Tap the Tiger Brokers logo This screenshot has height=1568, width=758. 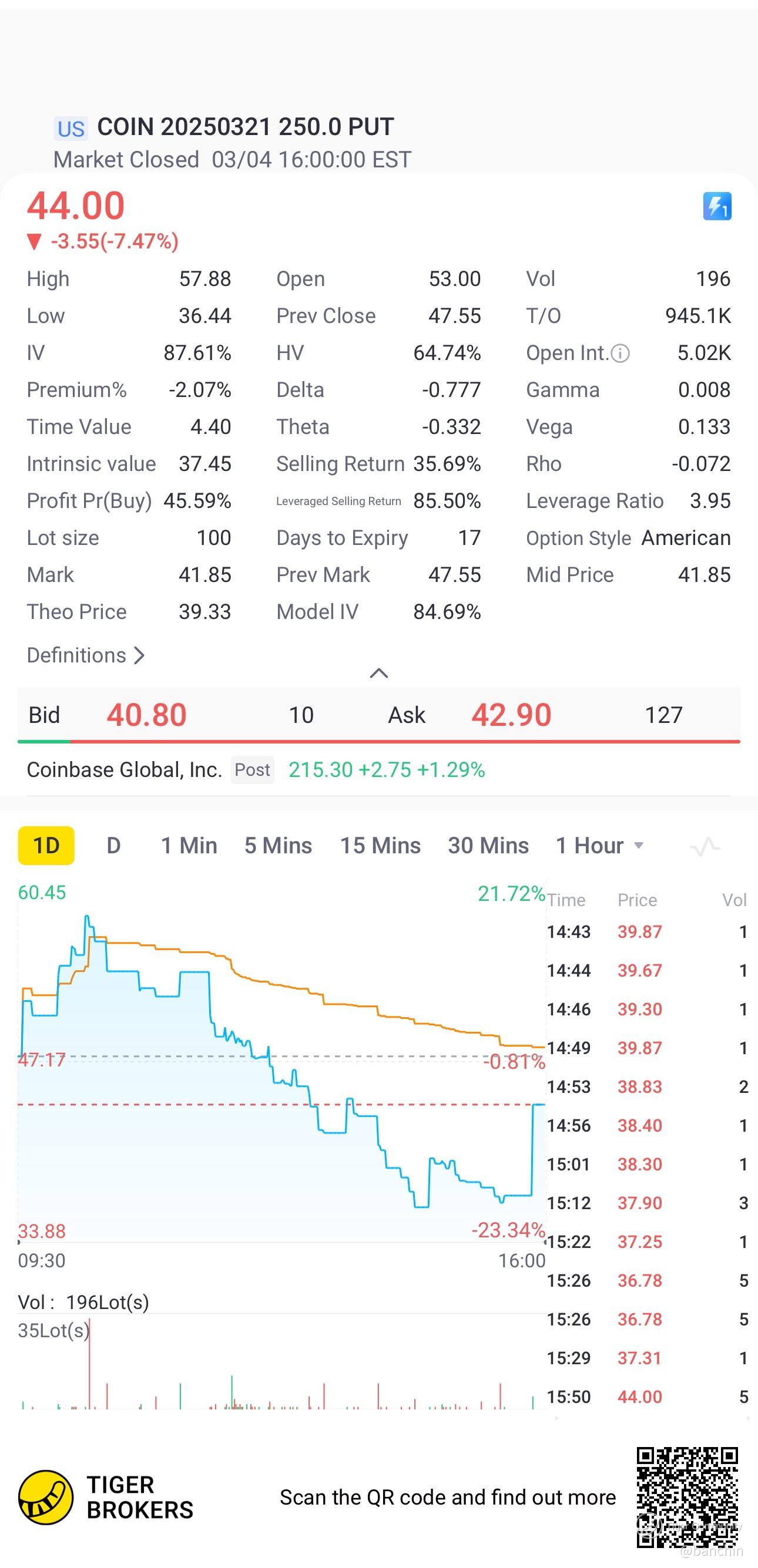(x=46, y=1497)
